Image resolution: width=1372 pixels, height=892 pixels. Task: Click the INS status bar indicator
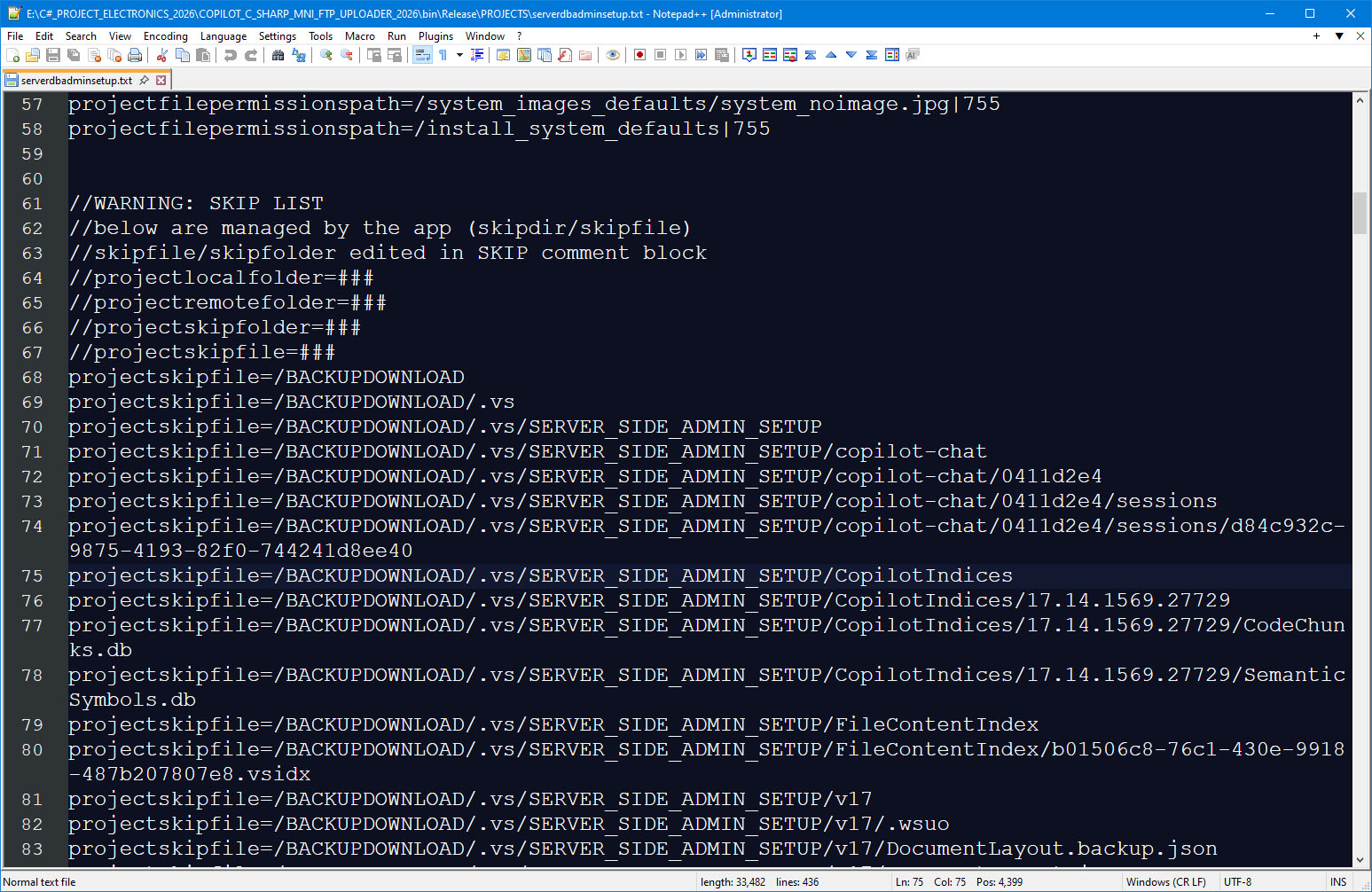(x=1338, y=882)
